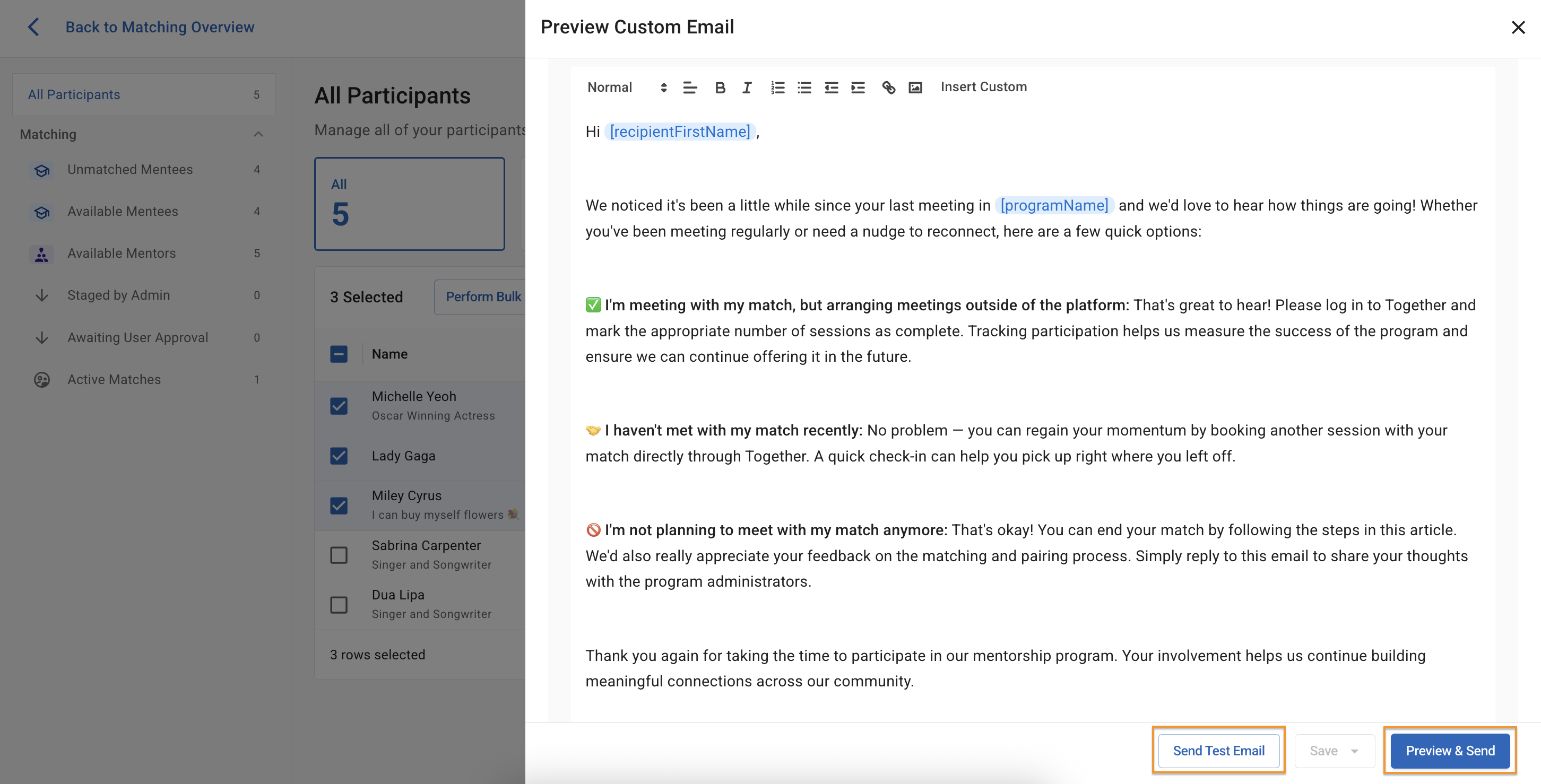Click the Preview & Send button
This screenshot has width=1541, height=784.
coord(1450,751)
